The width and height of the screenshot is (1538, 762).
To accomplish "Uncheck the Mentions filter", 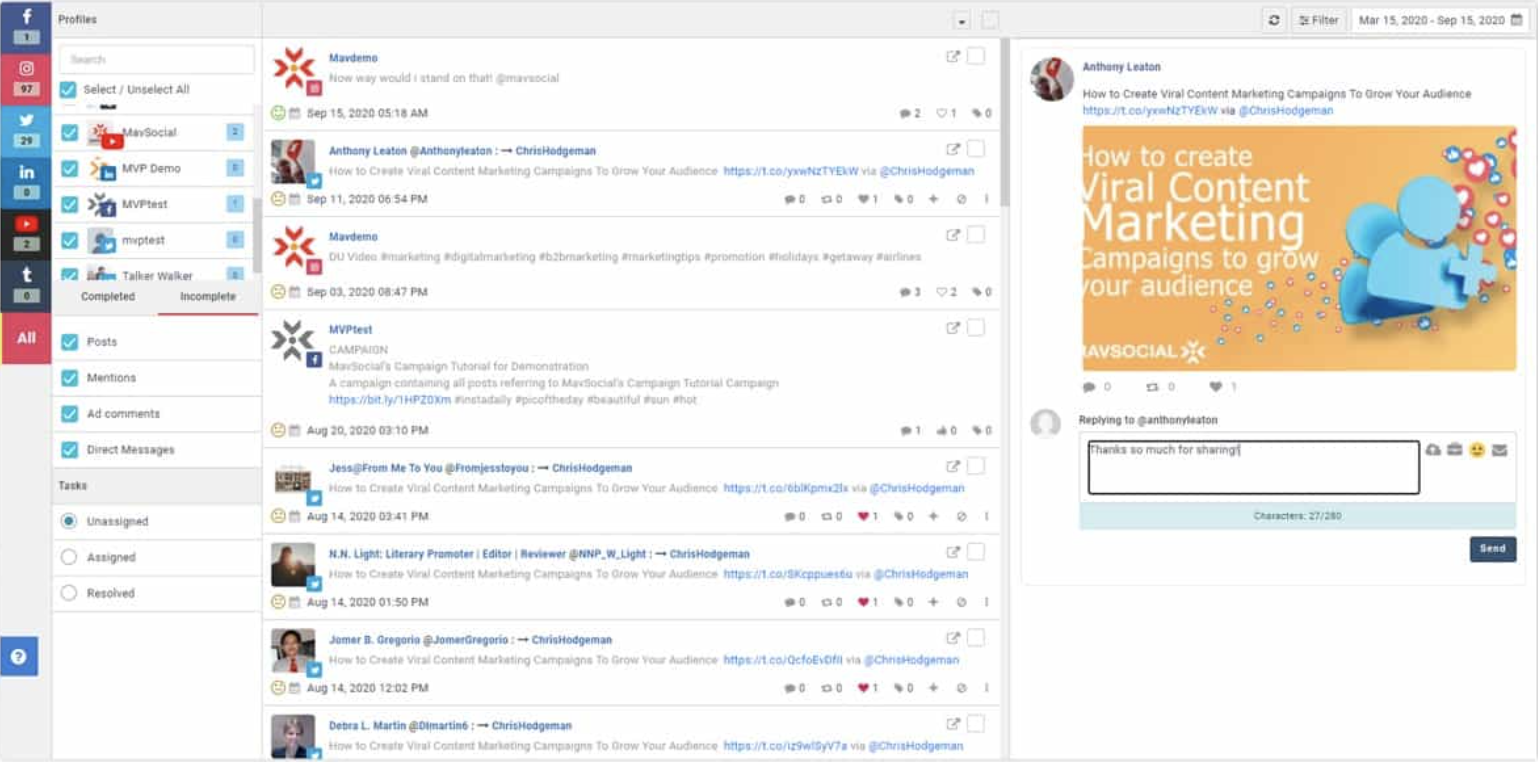I will tap(69, 377).
